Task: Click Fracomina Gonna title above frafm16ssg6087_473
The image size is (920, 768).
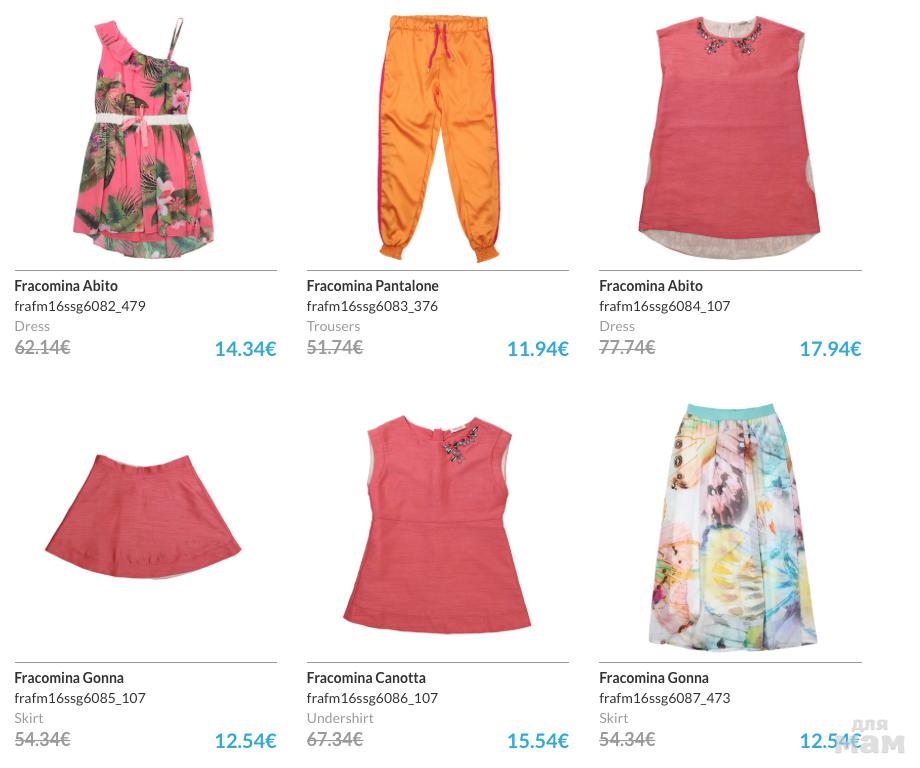Action: (654, 678)
